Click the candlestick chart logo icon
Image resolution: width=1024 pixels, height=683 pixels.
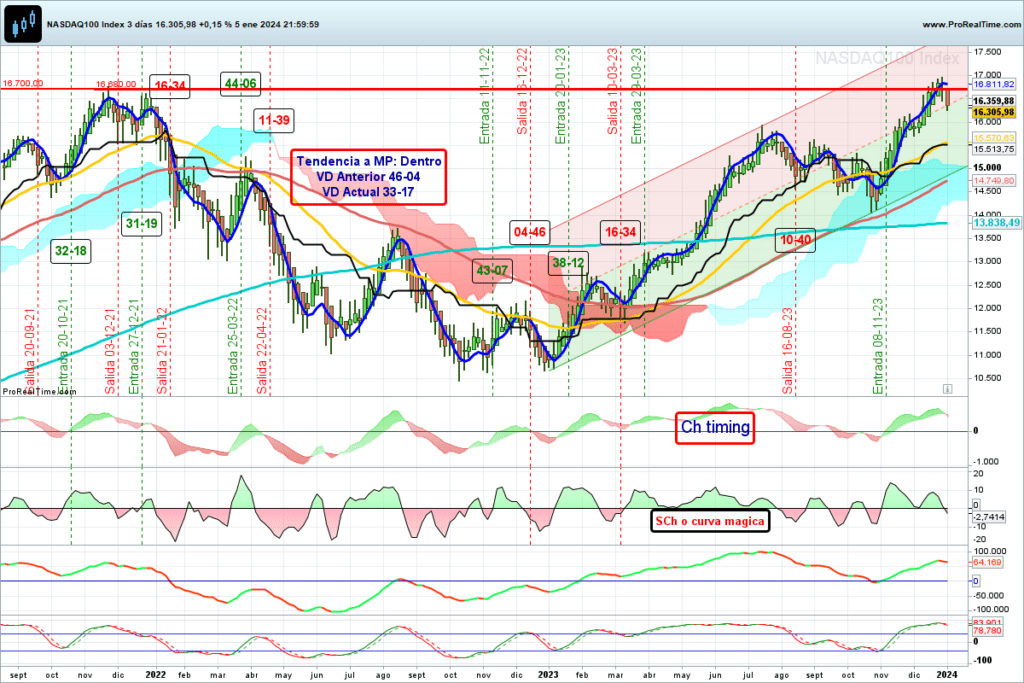click(23, 24)
